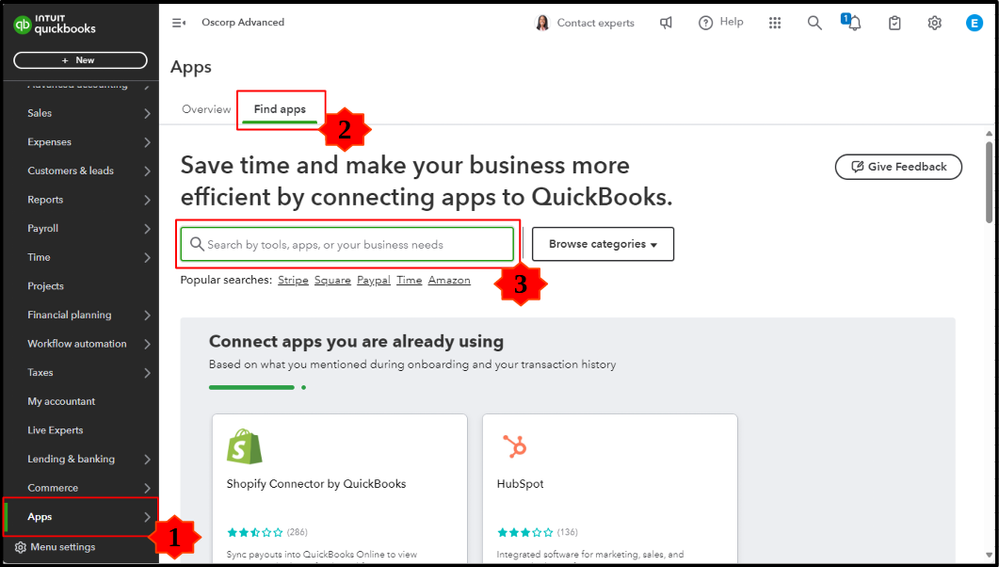Click the Shopify logo icon
Screen dimensions: 999x567
(245, 446)
